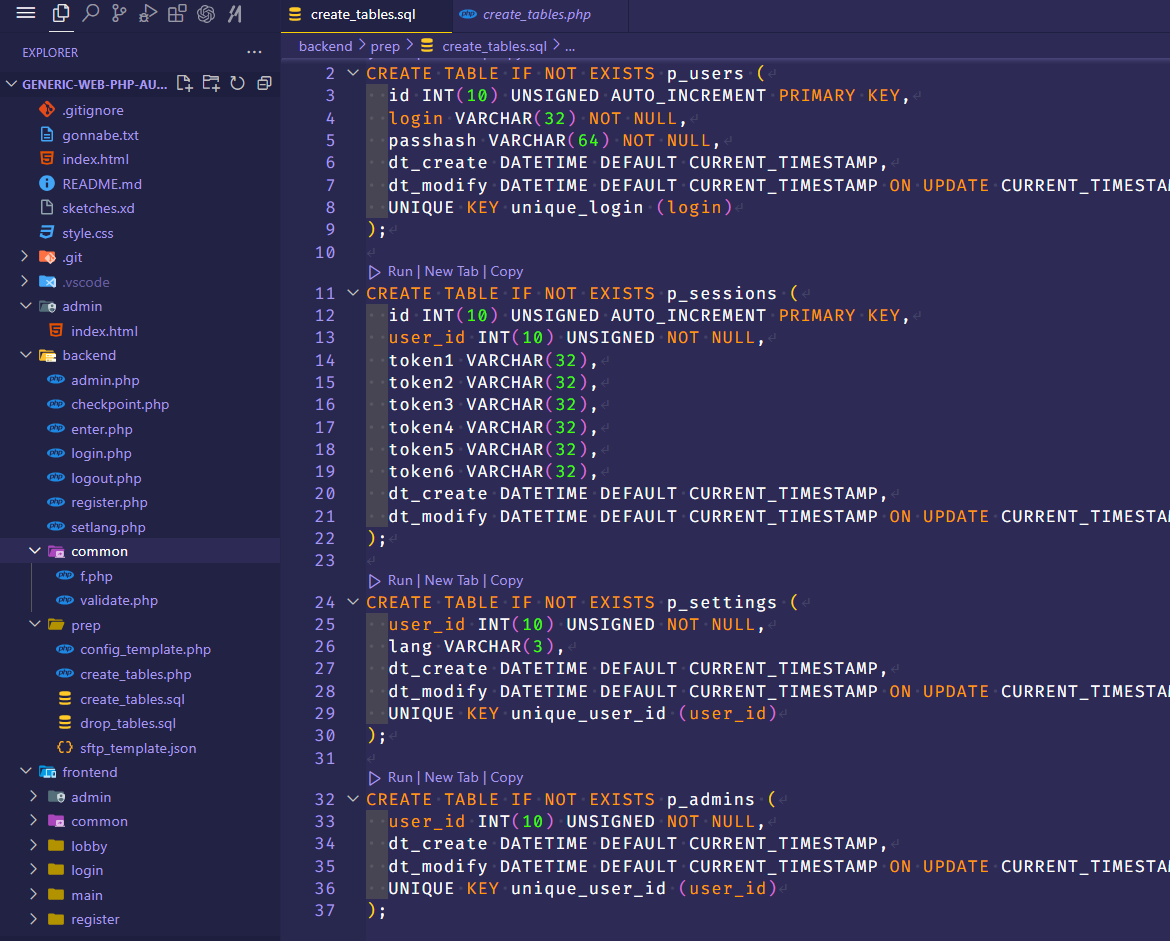The width and height of the screenshot is (1170, 941).
Task: Click the run triangle above p_admins
Action: (375, 778)
